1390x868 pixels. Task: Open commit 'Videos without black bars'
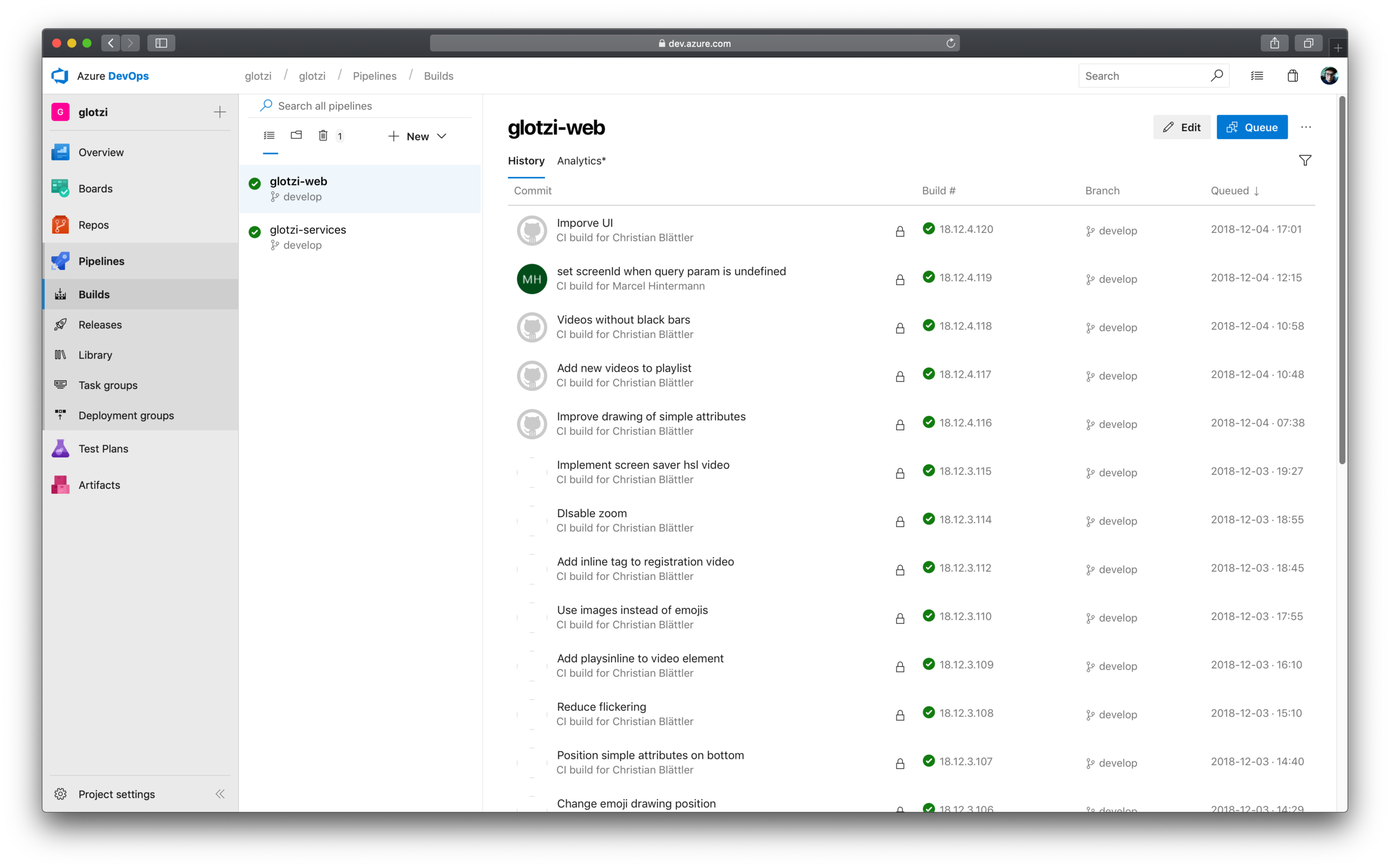623,319
